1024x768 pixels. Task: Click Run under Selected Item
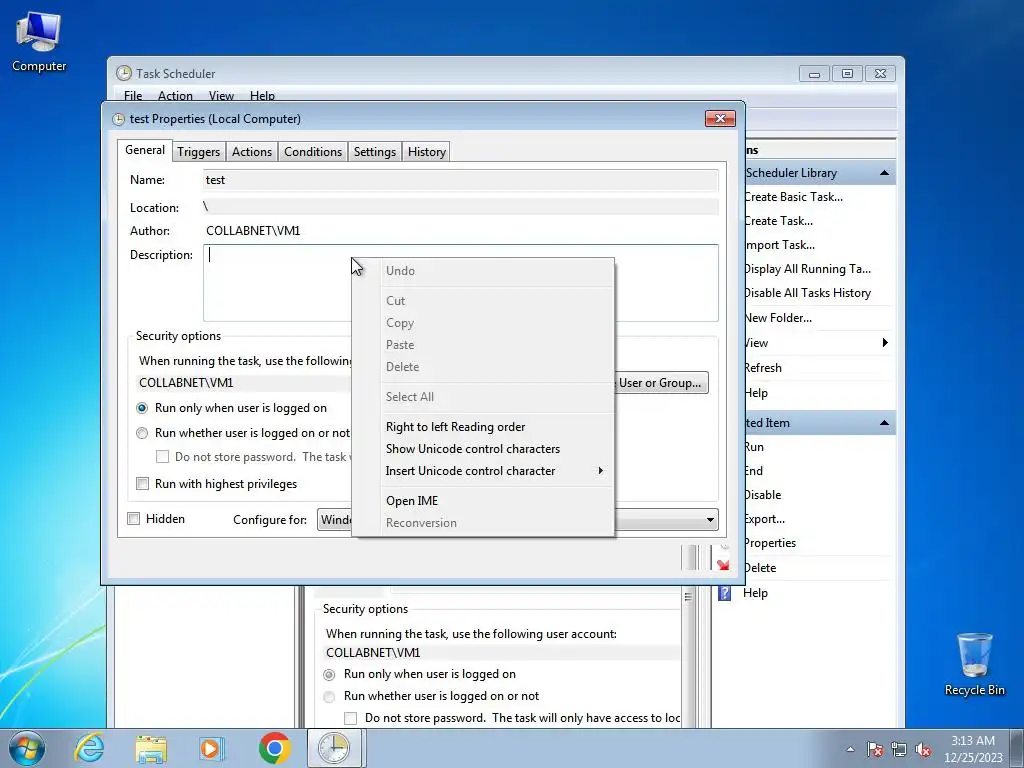coord(754,447)
